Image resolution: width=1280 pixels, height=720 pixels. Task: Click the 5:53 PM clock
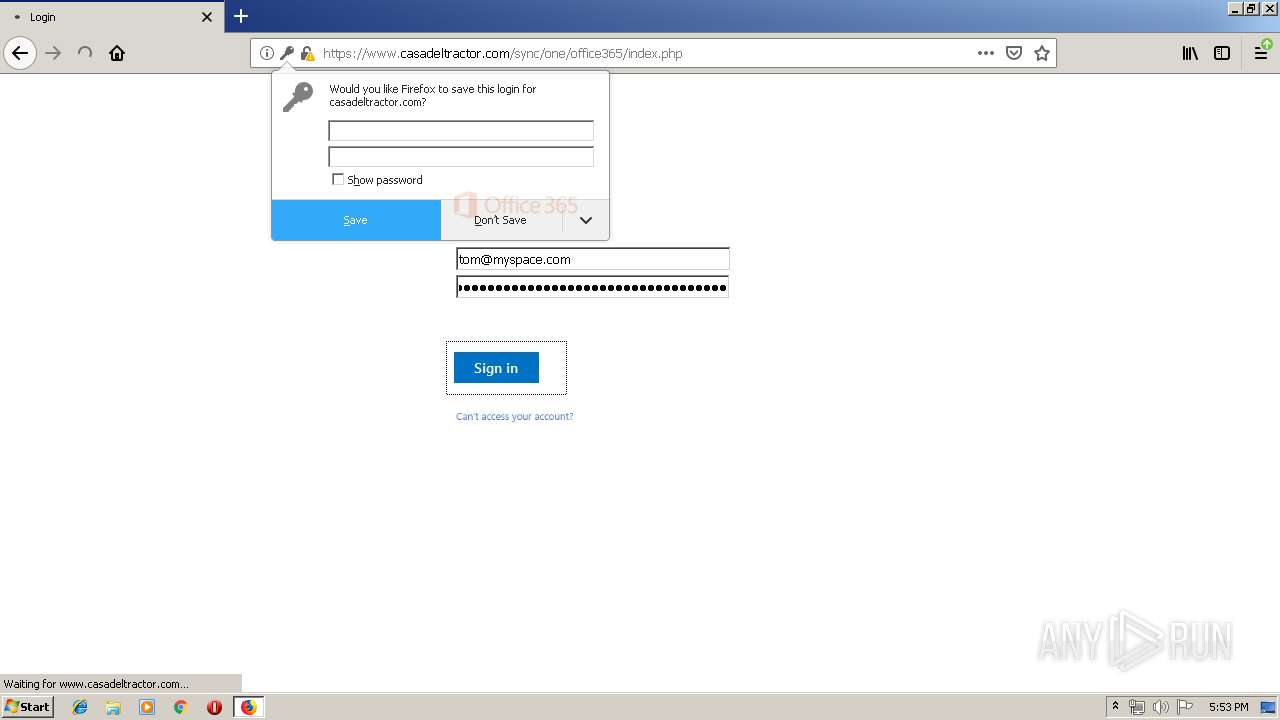click(x=1228, y=707)
